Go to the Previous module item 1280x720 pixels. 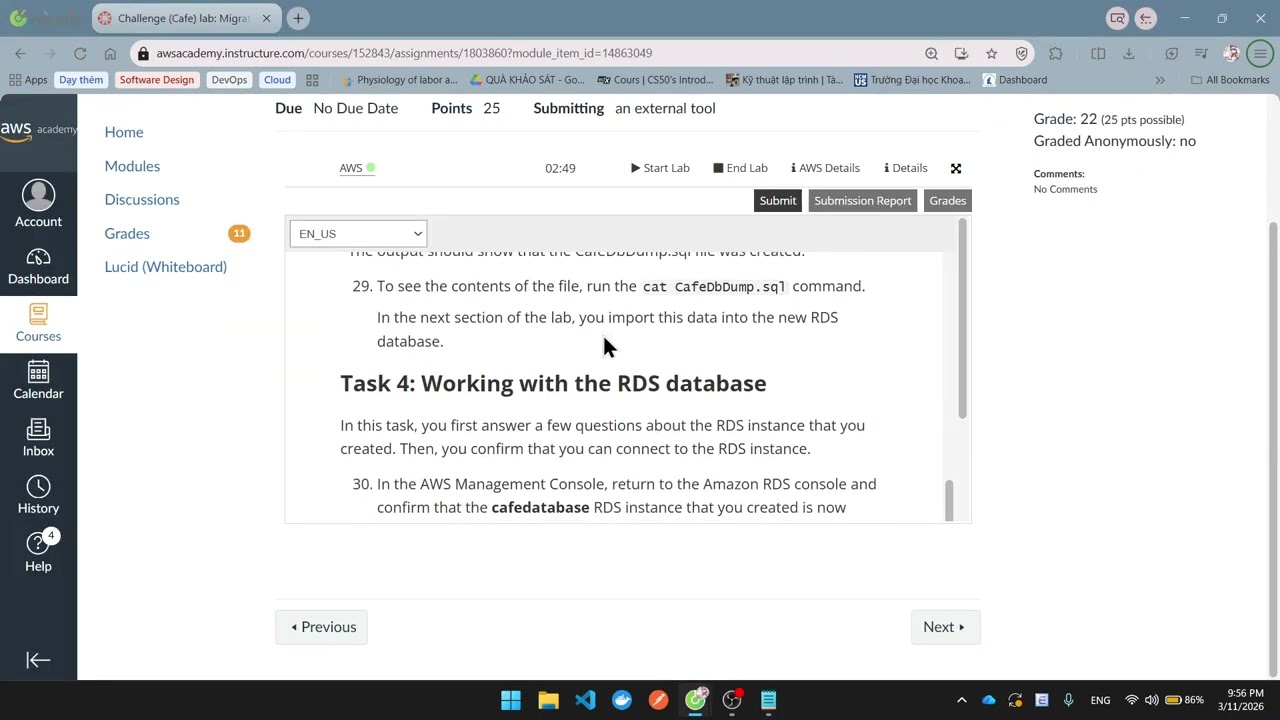pos(322,627)
